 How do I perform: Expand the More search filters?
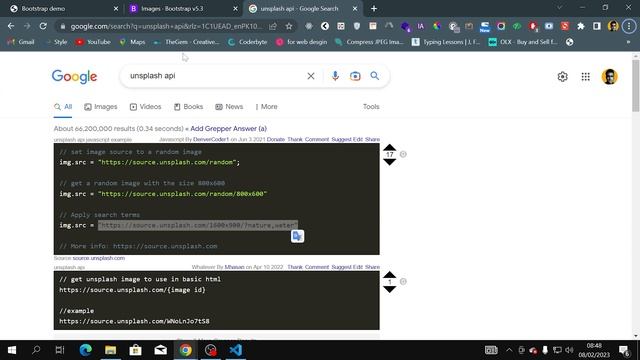tap(267, 107)
